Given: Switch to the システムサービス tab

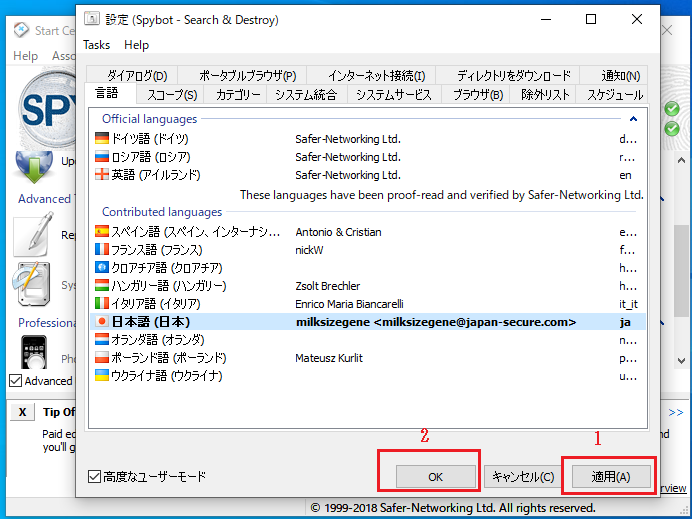Looking at the screenshot, I should [394, 95].
